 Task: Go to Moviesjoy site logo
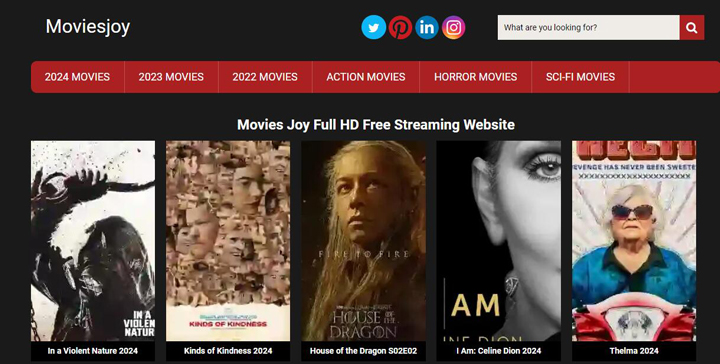tap(88, 27)
